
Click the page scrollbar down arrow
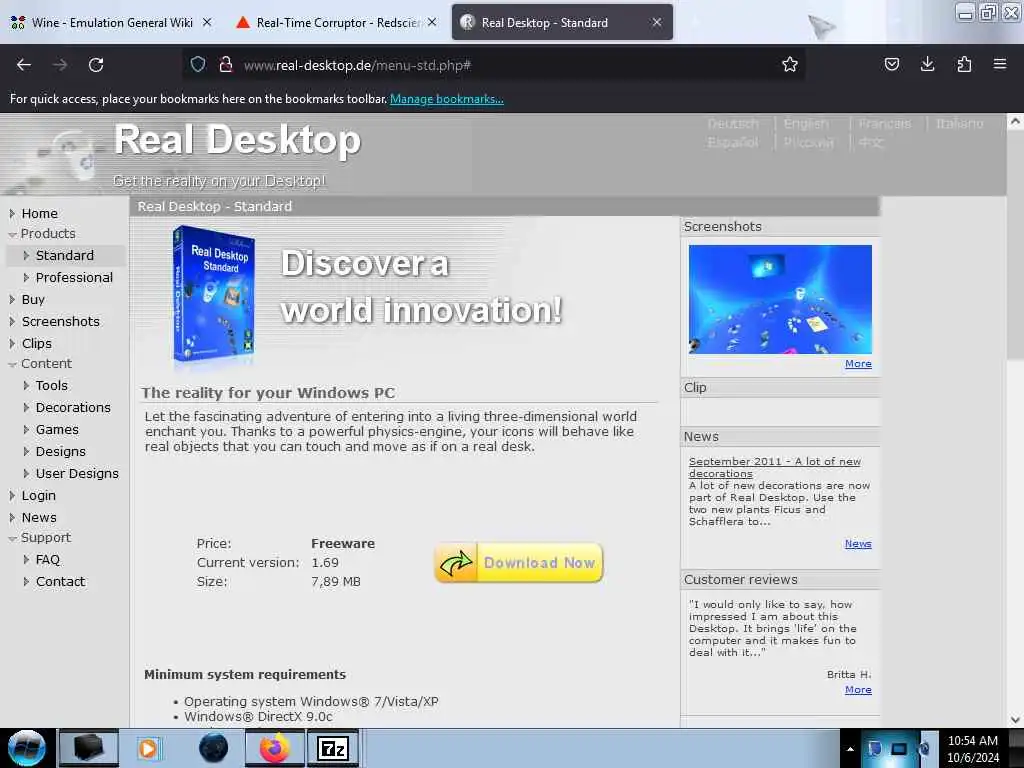[x=1015, y=720]
